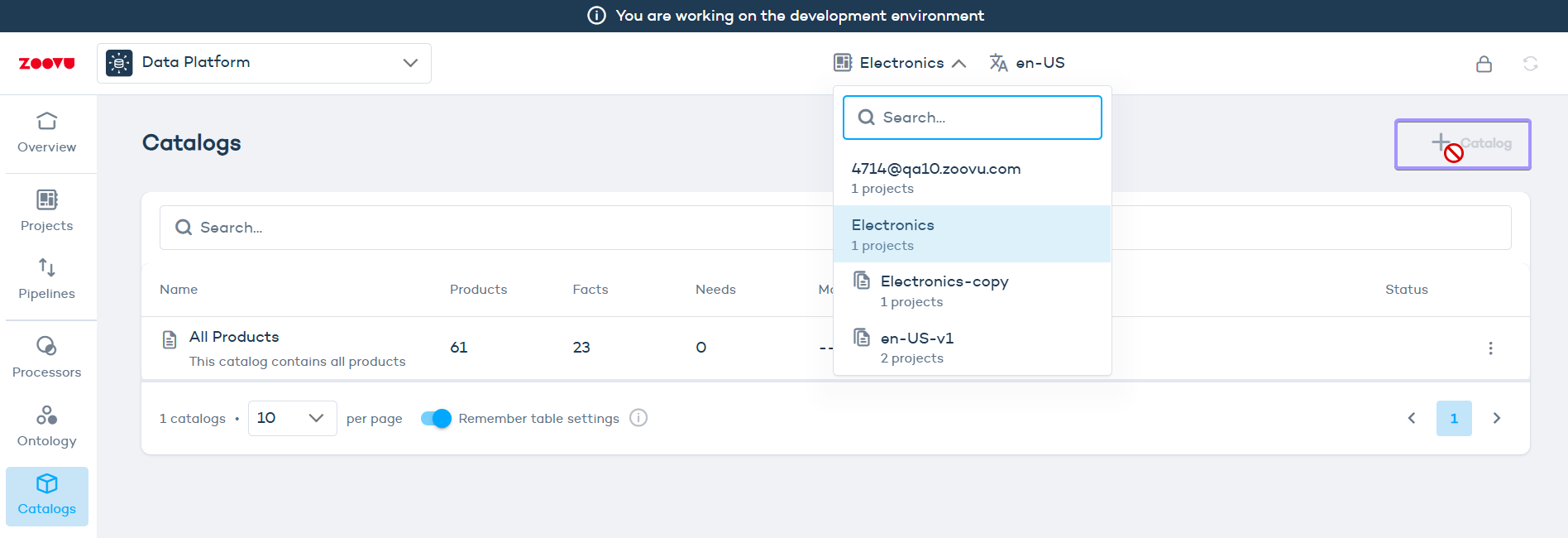
Task: Open the per page count dropdown
Action: (292, 418)
